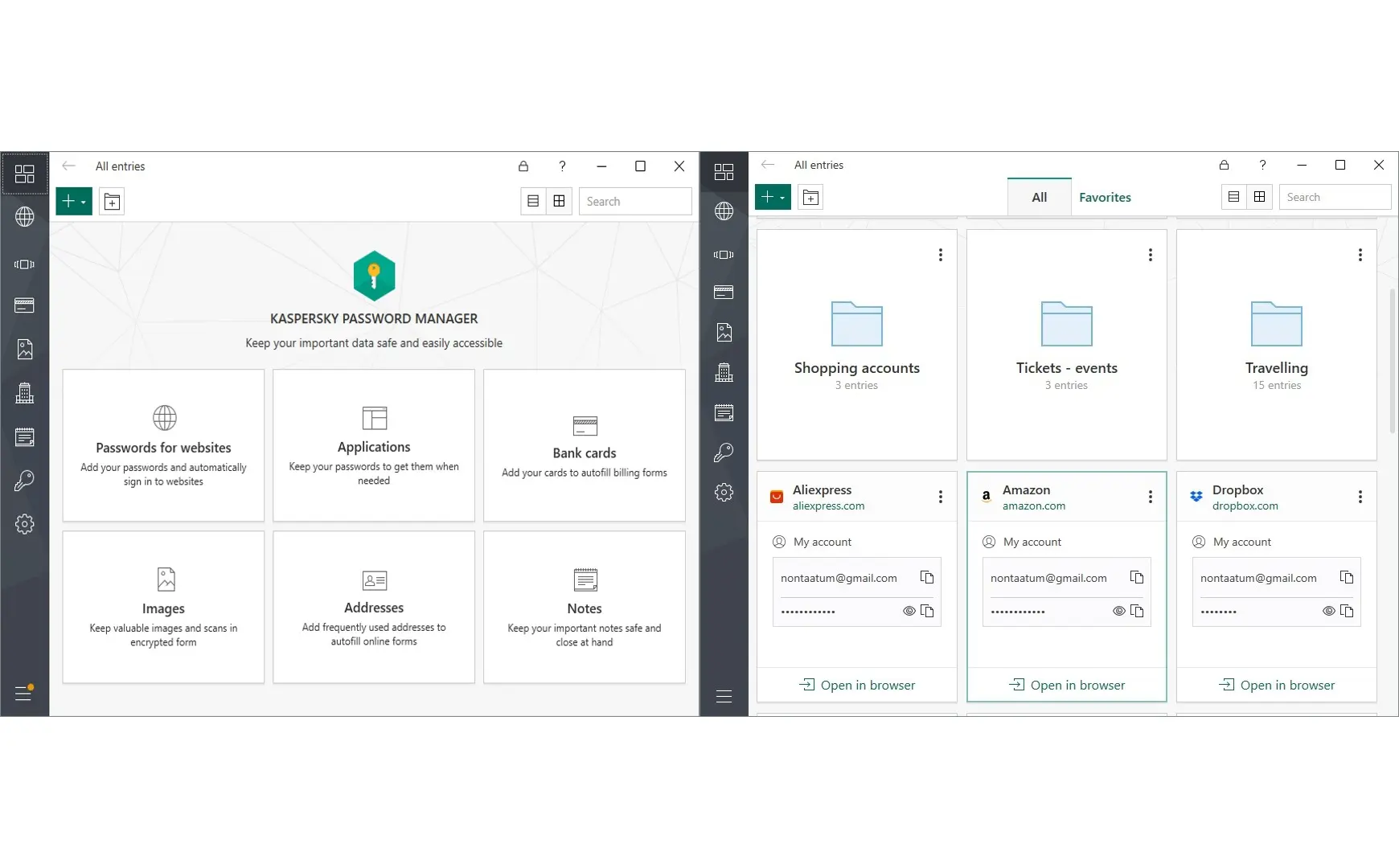Show the Amazon password with eye icon
Viewport: 1399px width, 868px height.
tap(1118, 611)
